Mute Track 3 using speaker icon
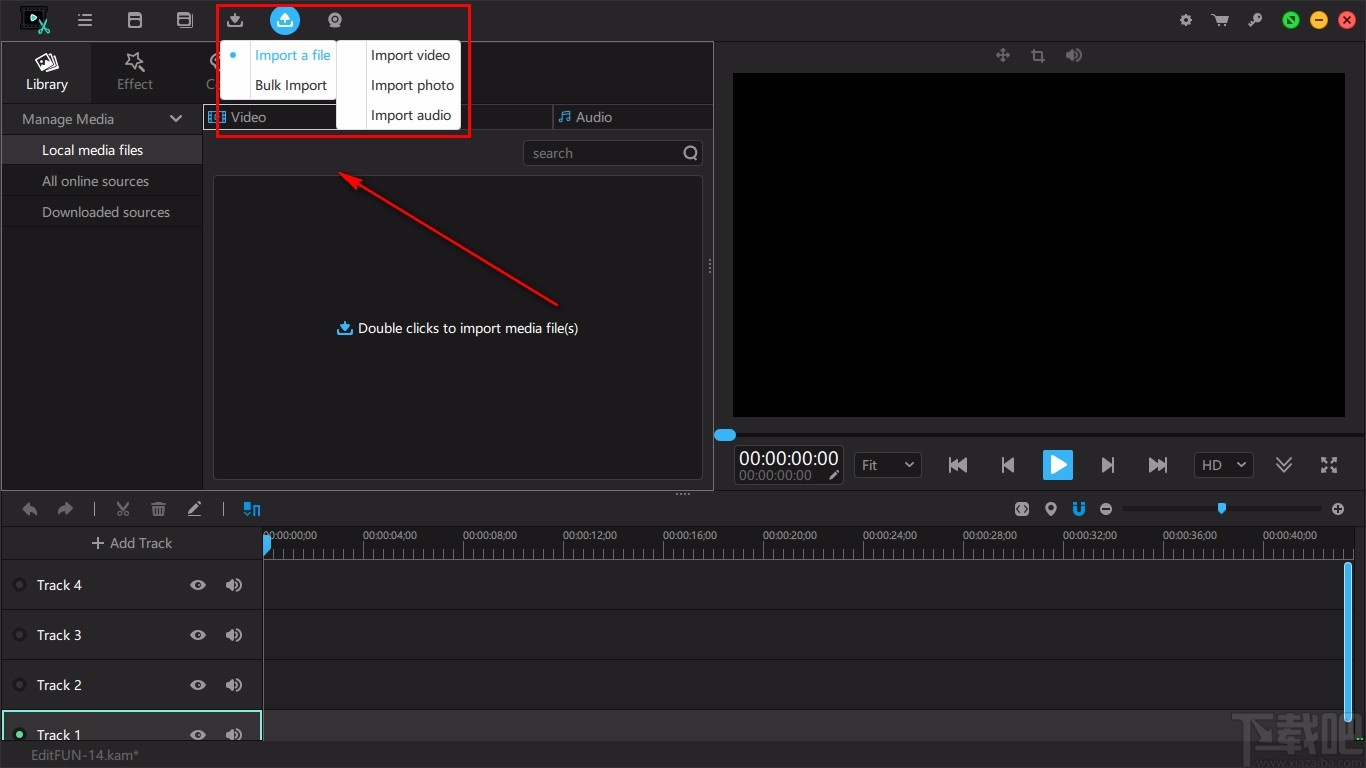 click(234, 635)
